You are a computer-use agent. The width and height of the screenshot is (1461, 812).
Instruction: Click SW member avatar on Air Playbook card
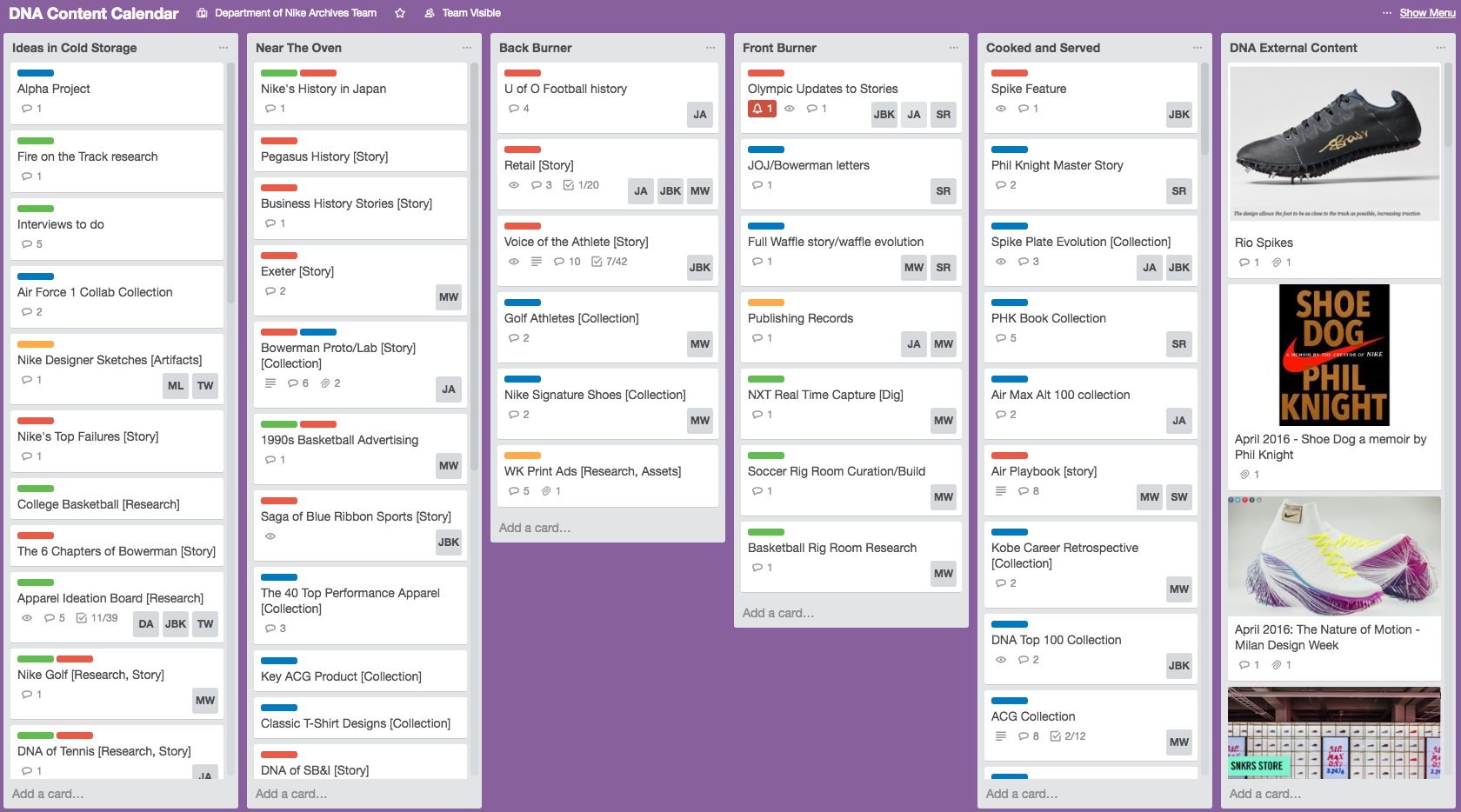1179,497
